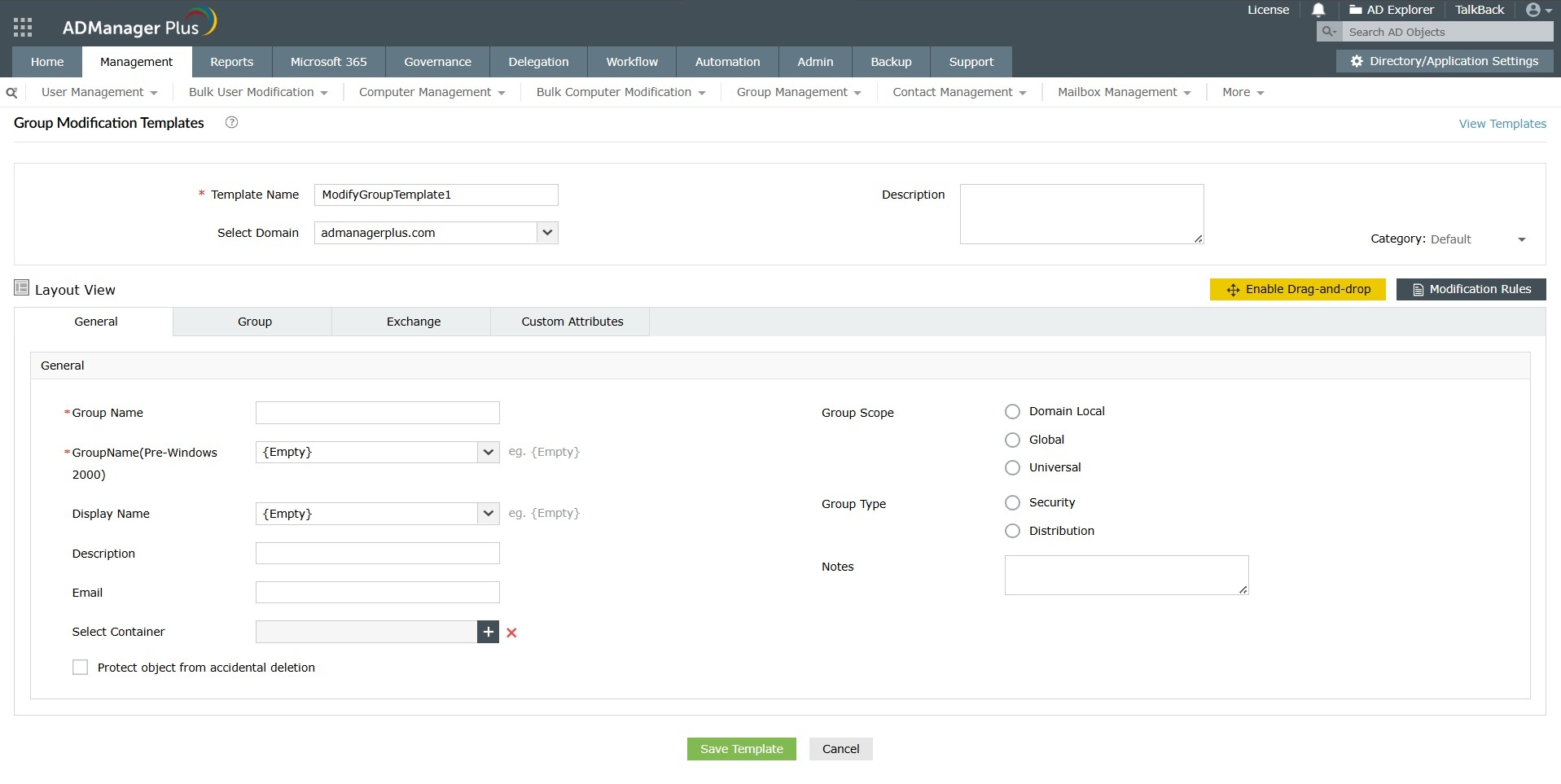This screenshot has height=784, width=1561.
Task: Open the apps grid menu
Action: (x=22, y=26)
